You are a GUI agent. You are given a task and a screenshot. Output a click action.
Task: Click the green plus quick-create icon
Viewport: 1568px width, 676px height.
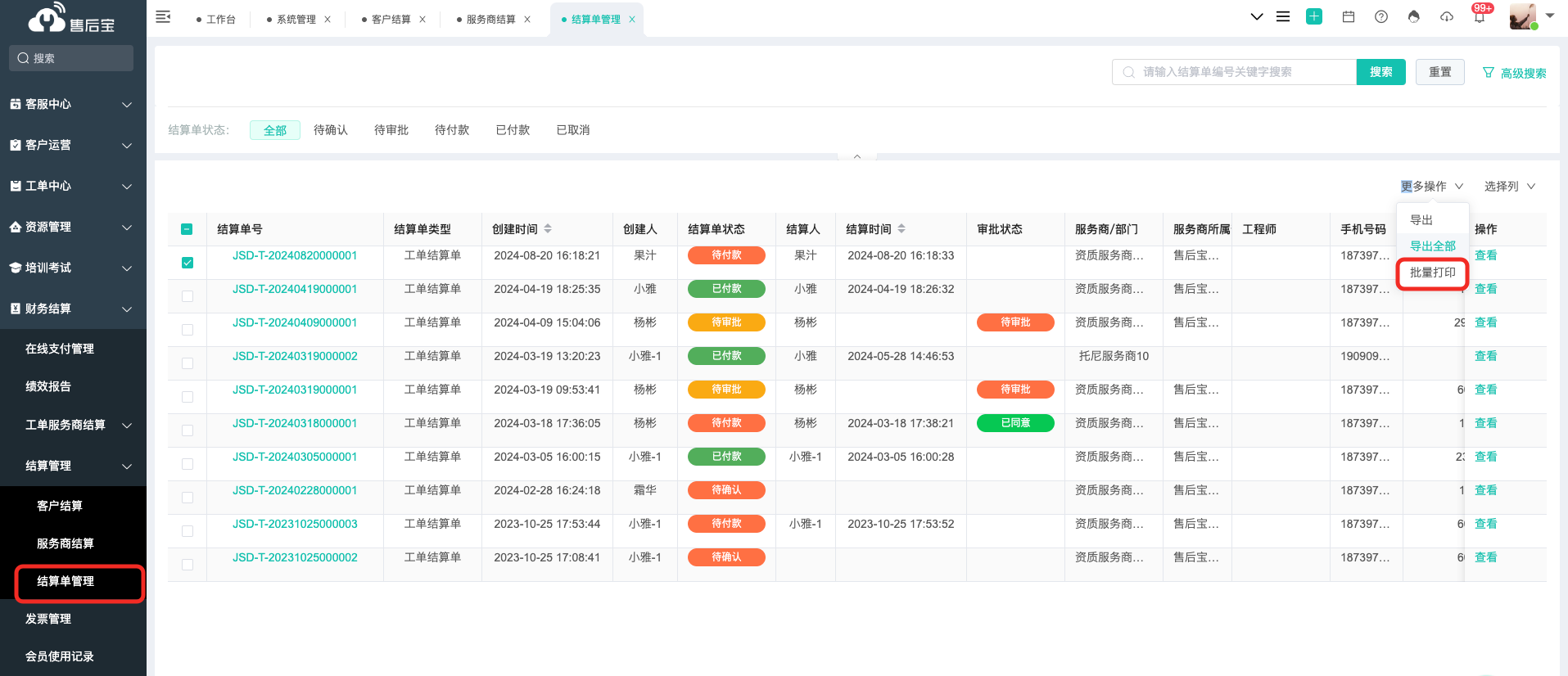point(1314,16)
